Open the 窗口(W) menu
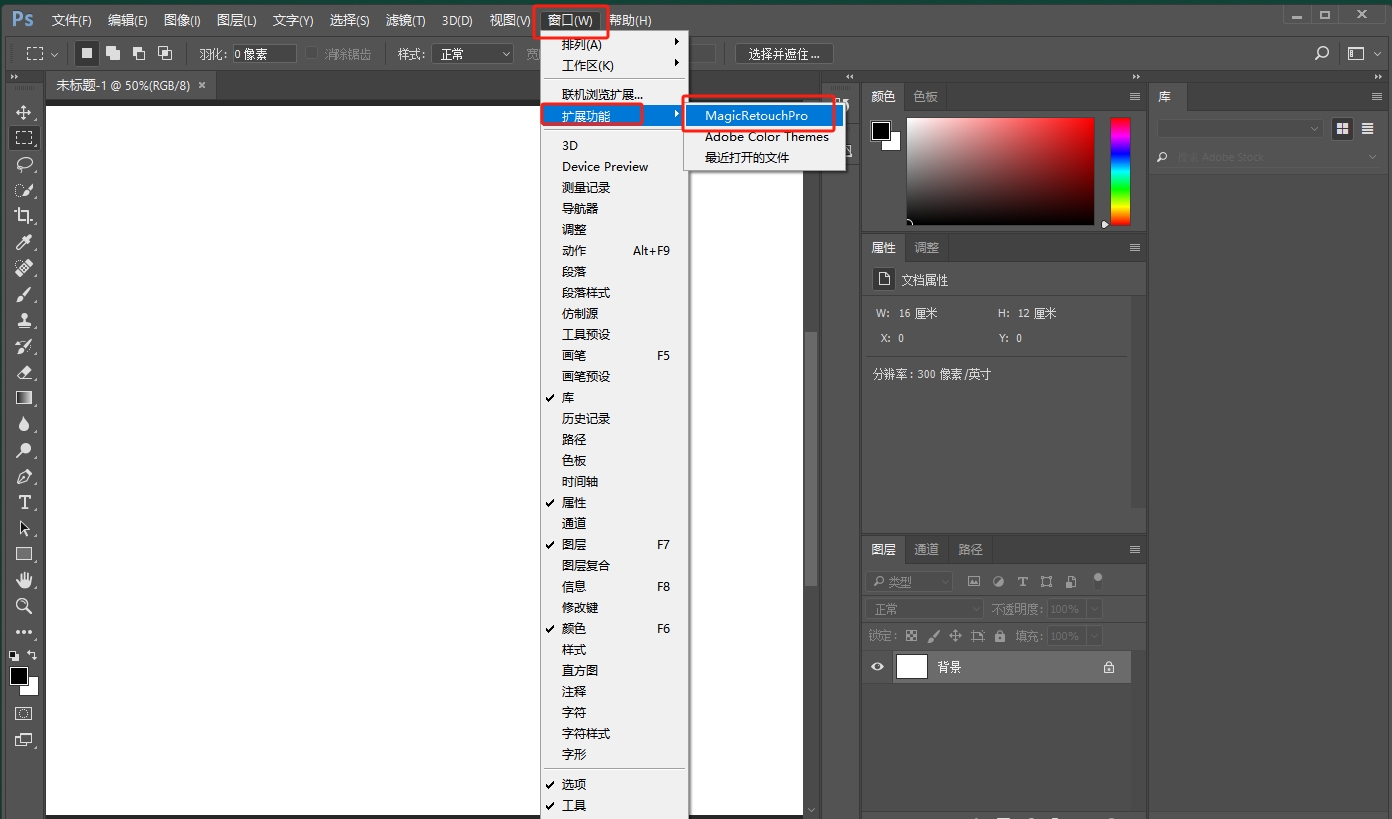 [x=570, y=20]
